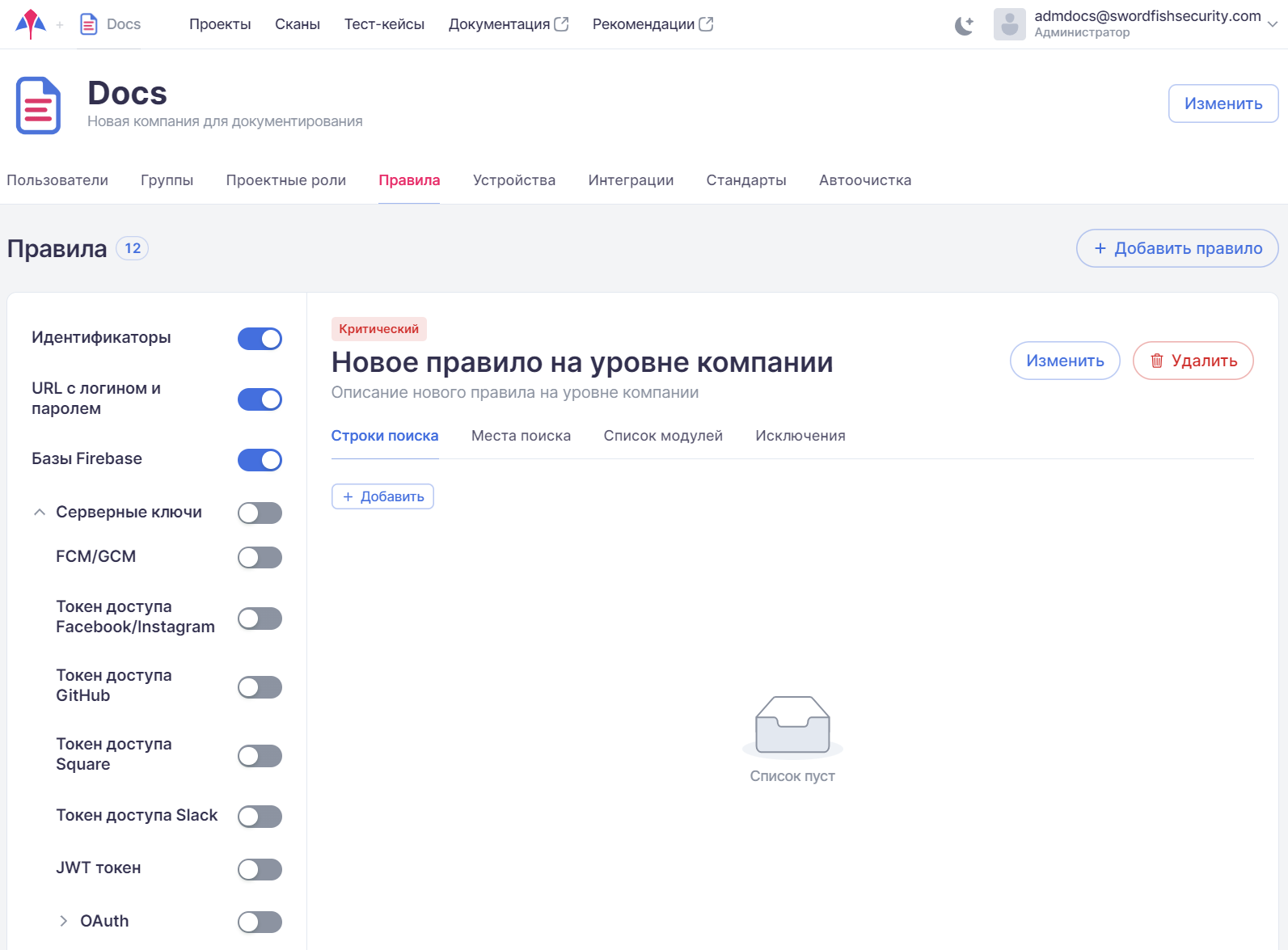
Task: Click the plus icon beside the logo
Action: click(x=60, y=25)
